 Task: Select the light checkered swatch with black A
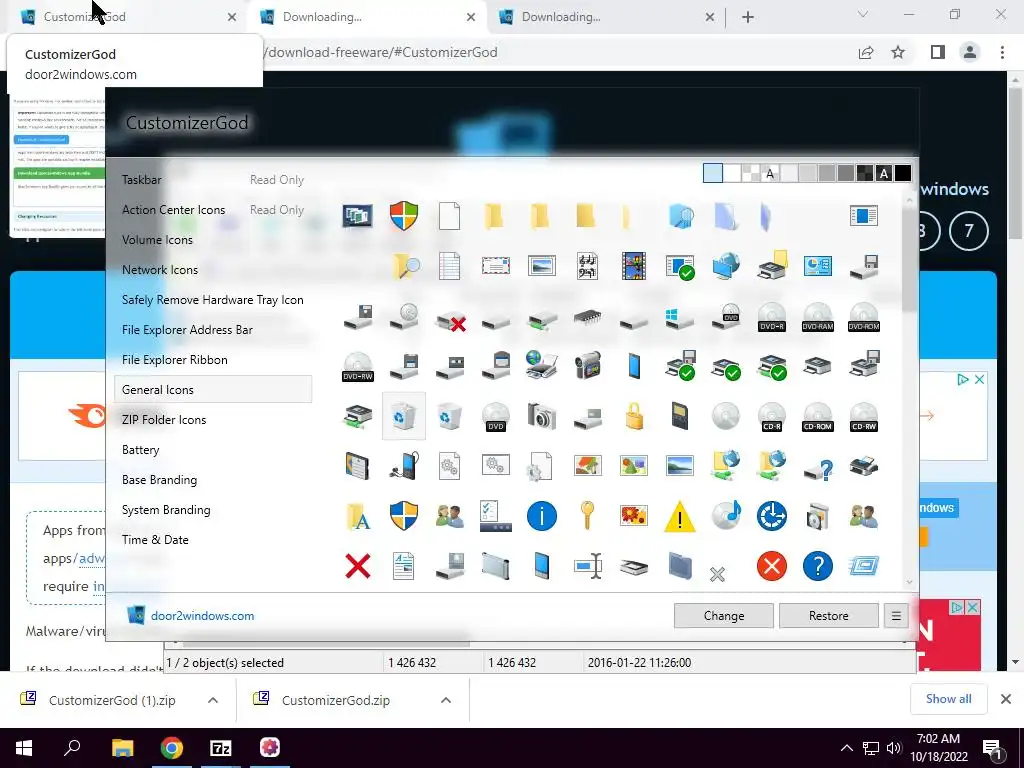[x=770, y=173]
